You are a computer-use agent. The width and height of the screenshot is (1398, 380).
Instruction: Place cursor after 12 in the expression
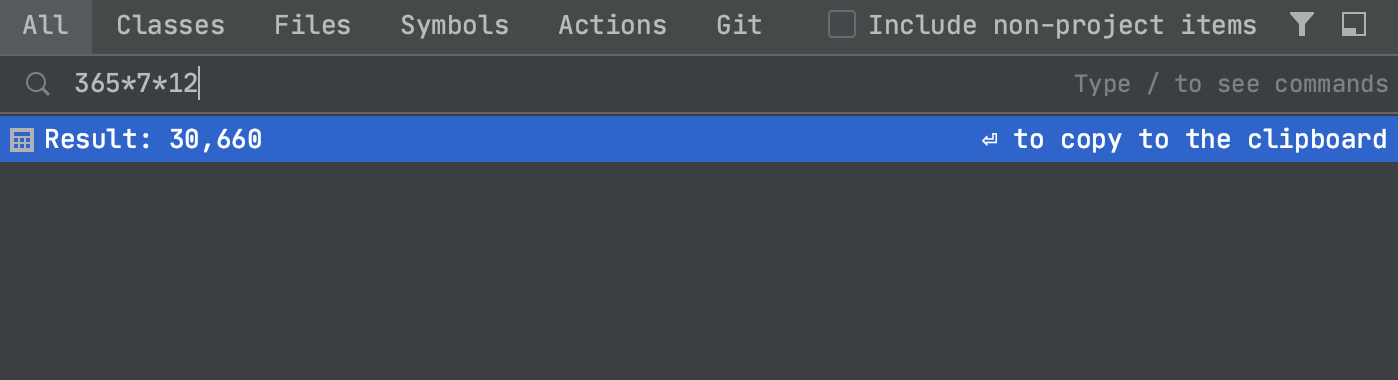coord(199,84)
